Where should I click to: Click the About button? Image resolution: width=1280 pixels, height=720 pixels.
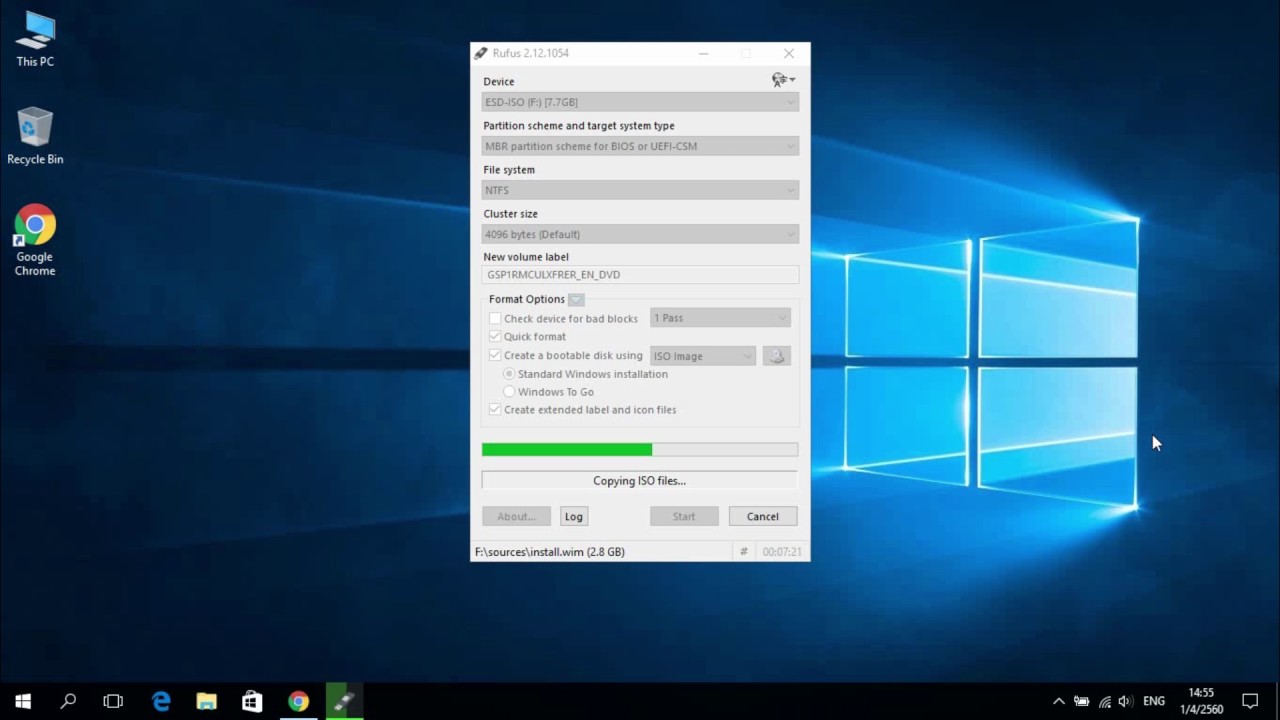point(516,516)
